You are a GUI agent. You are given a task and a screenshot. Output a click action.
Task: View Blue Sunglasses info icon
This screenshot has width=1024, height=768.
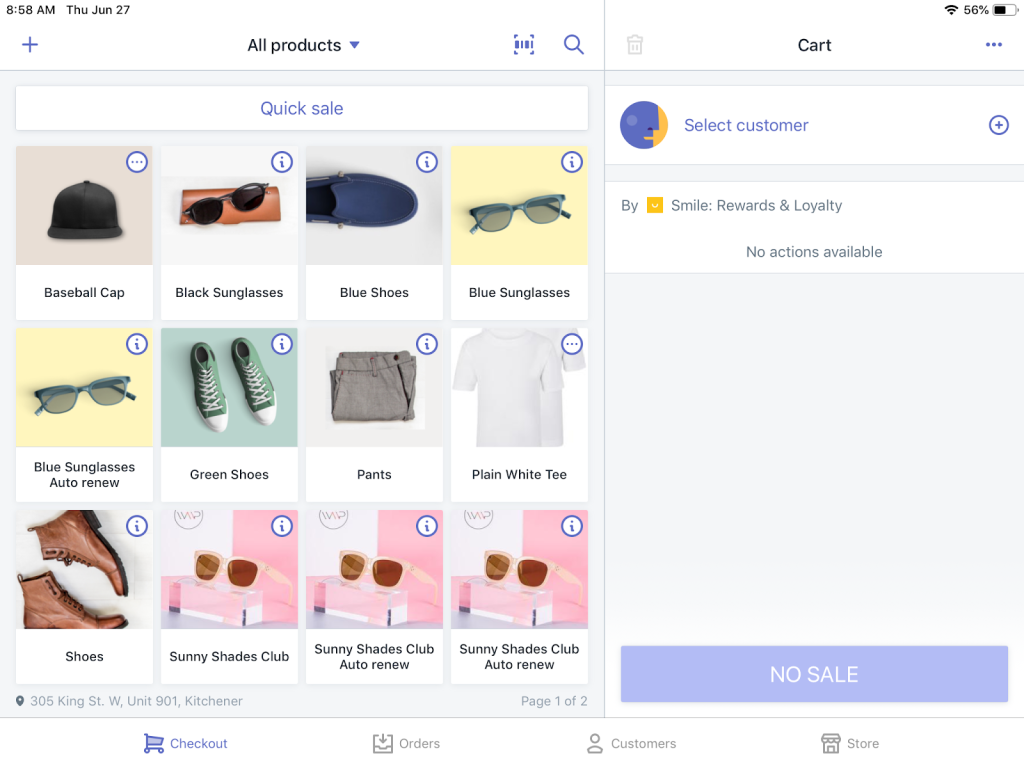coord(571,162)
